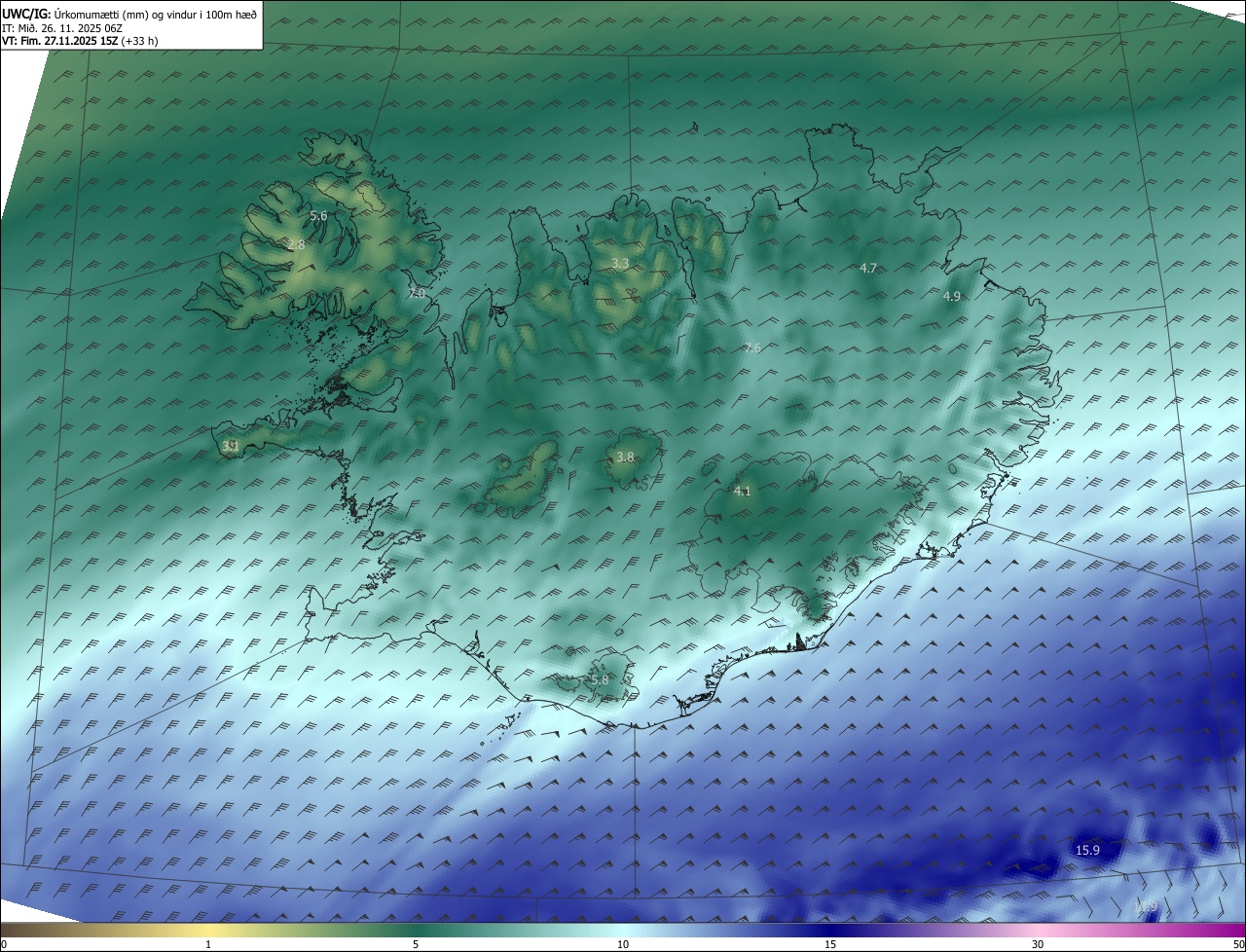This screenshot has height=952, width=1246.
Task: Click the initial time 'IT: Mið. 26. 11. 2025 06Z'
Action: click(x=61, y=27)
